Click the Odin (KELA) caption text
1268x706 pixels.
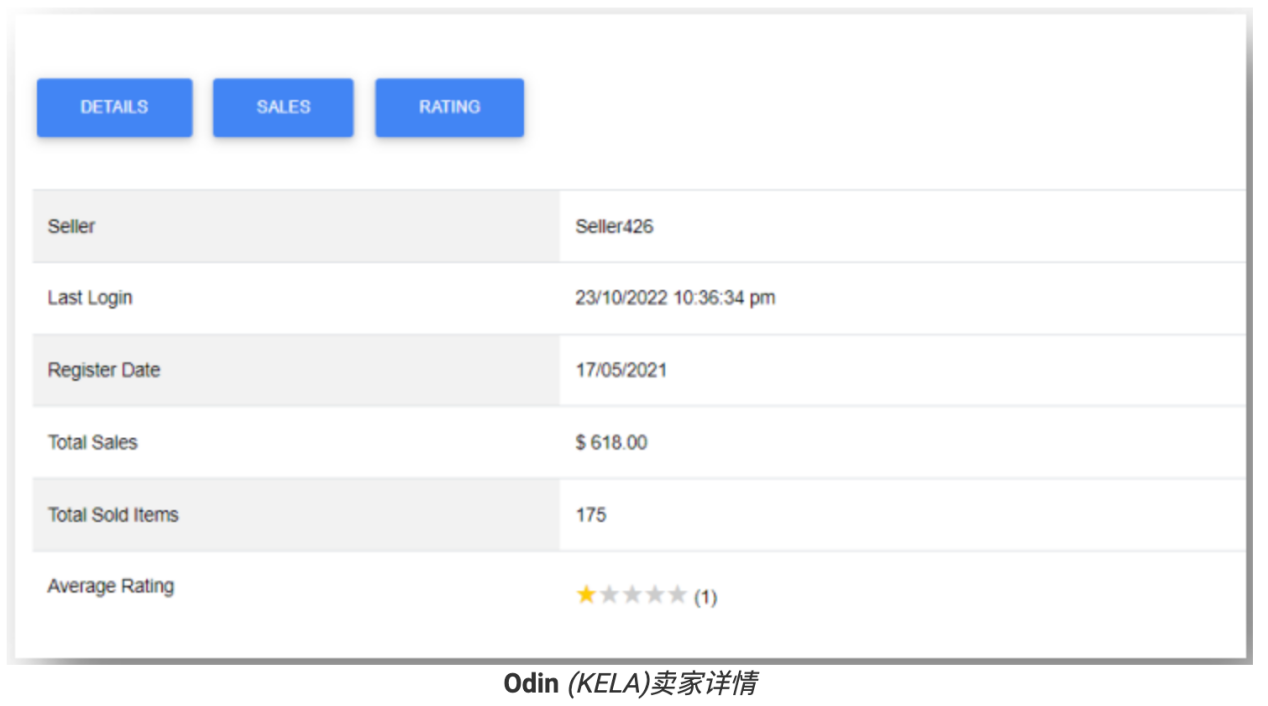point(631,683)
